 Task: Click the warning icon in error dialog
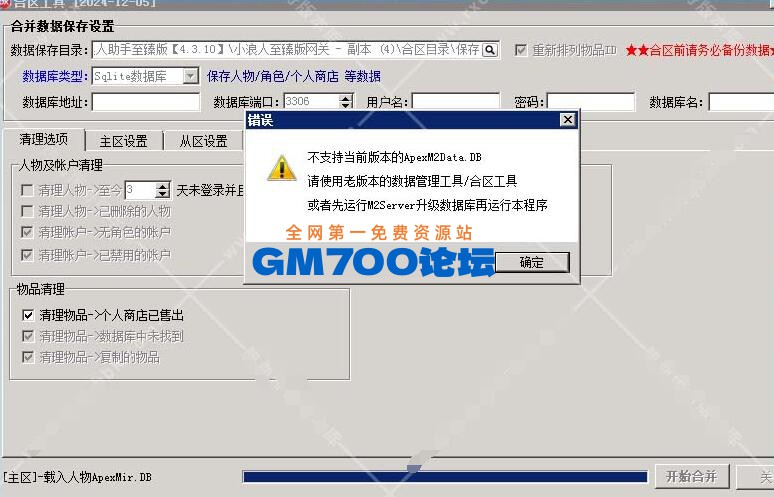point(281,168)
